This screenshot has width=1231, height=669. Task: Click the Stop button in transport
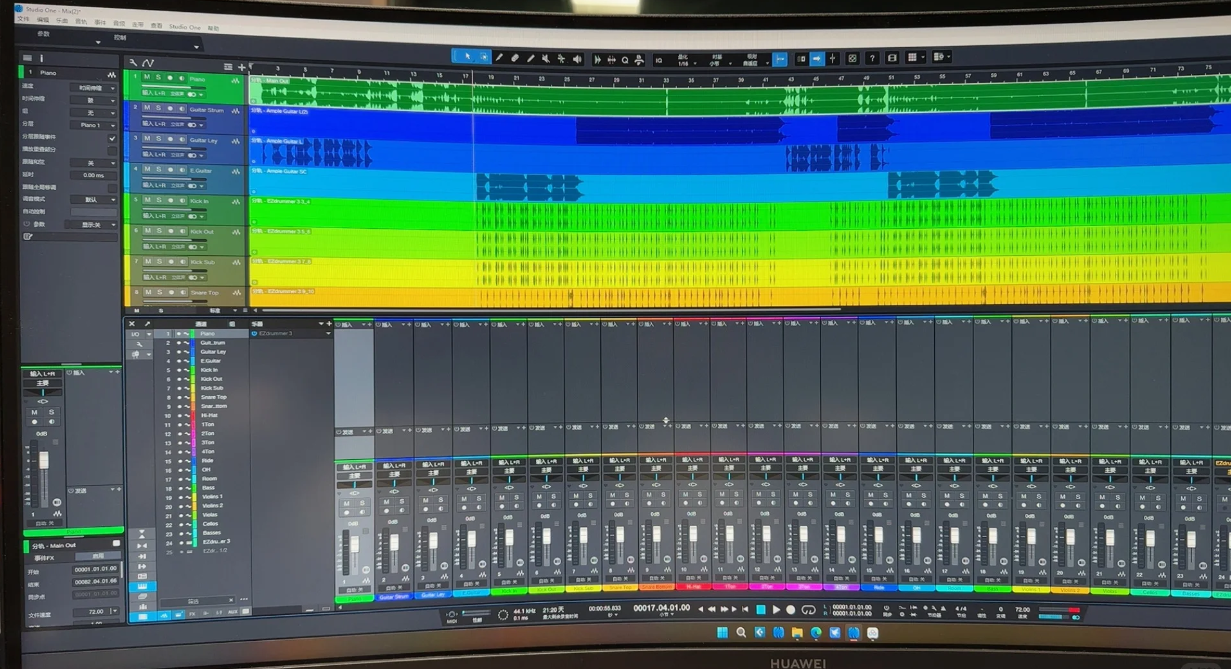(x=761, y=610)
